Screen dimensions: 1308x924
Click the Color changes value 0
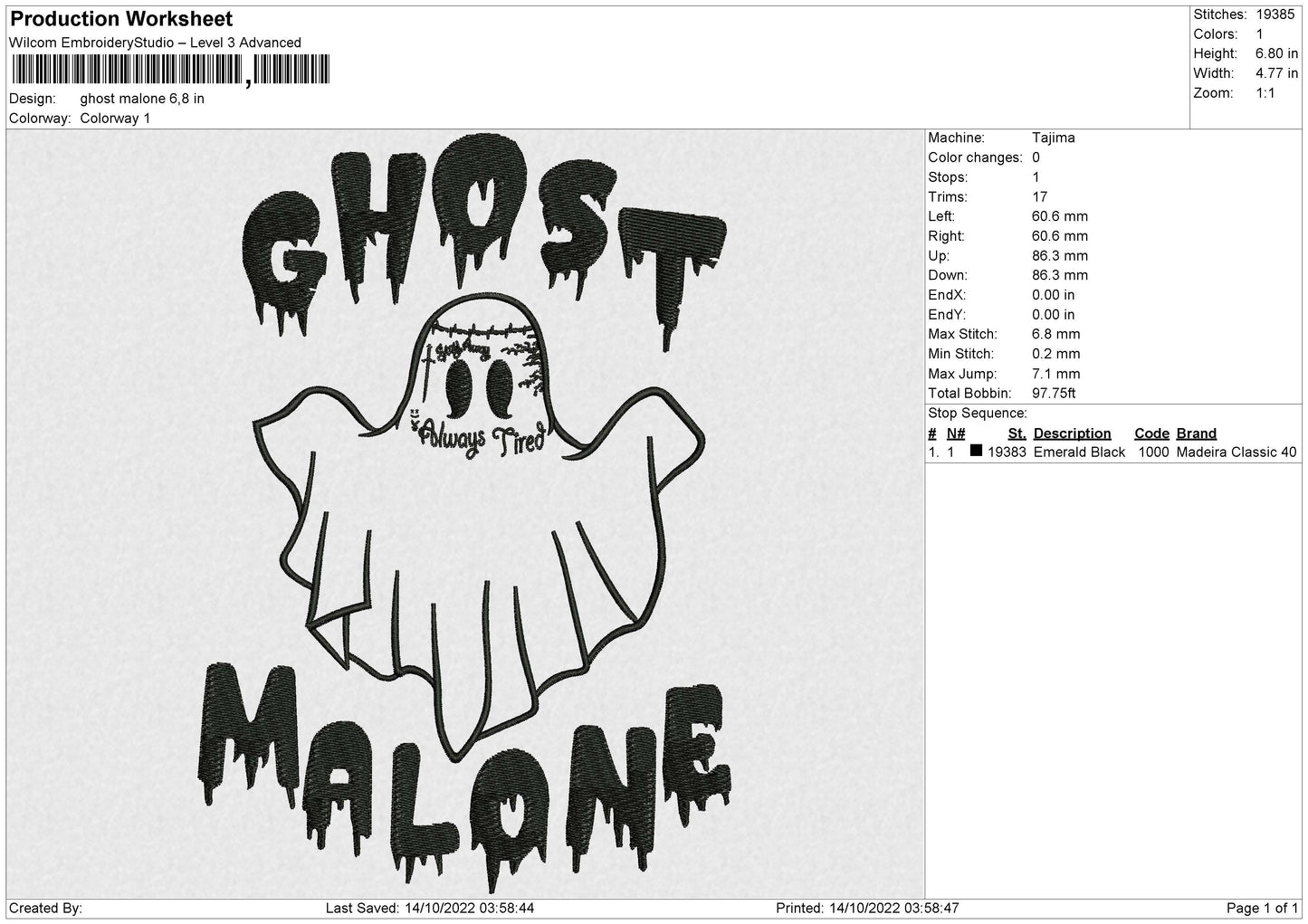coord(1036,157)
